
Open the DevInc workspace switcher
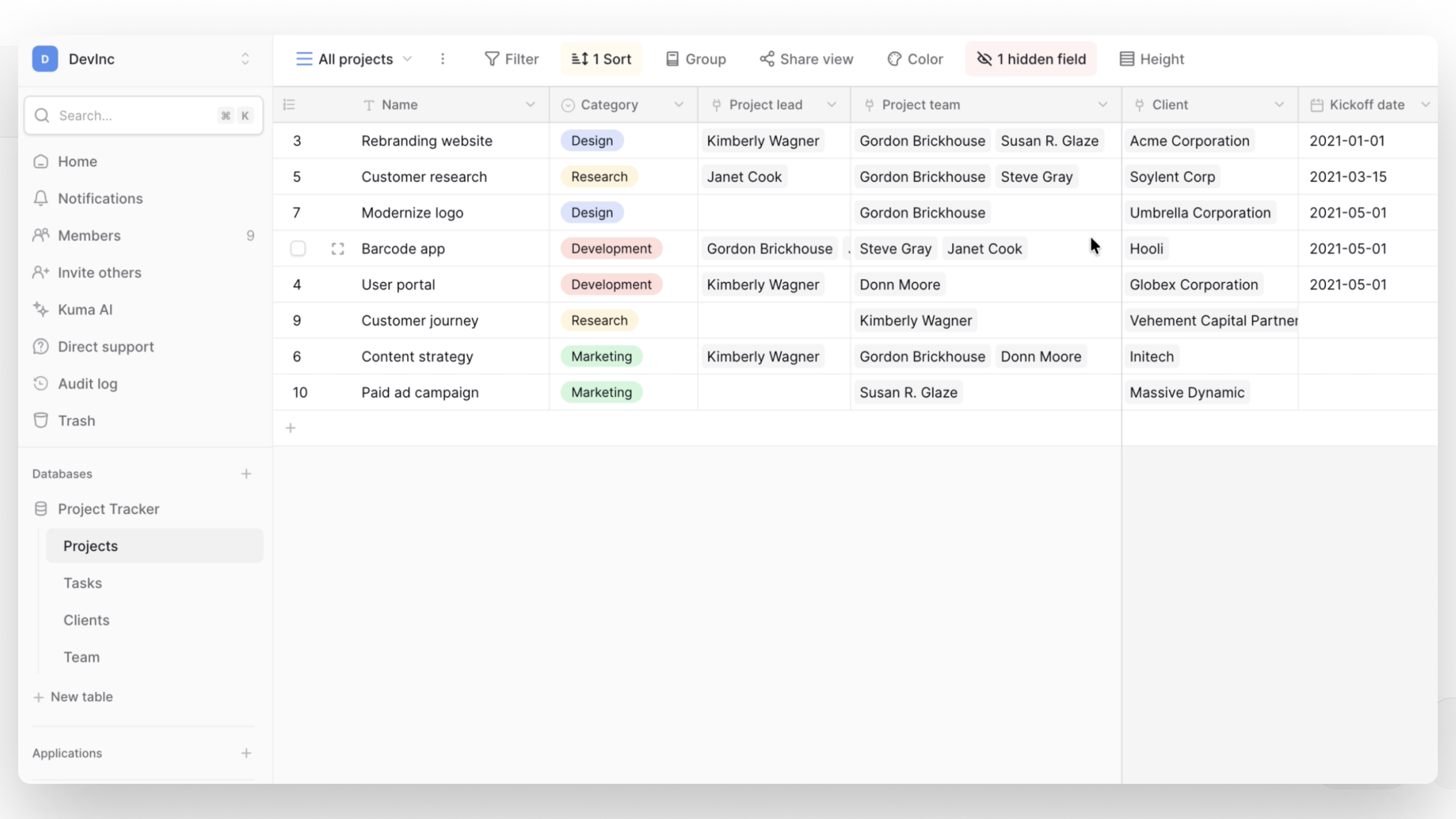245,59
